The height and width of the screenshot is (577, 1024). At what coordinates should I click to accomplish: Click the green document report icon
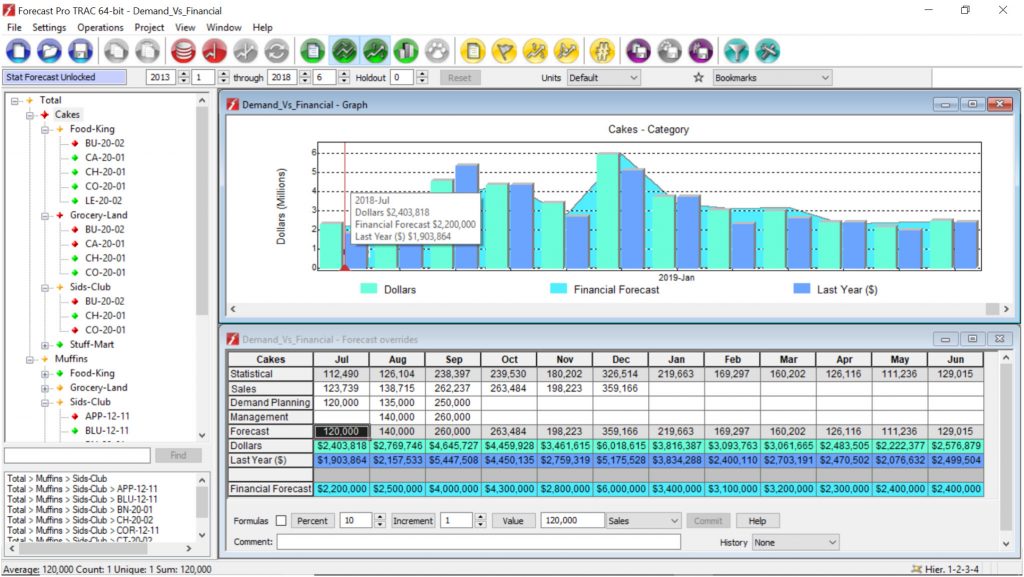coord(313,51)
